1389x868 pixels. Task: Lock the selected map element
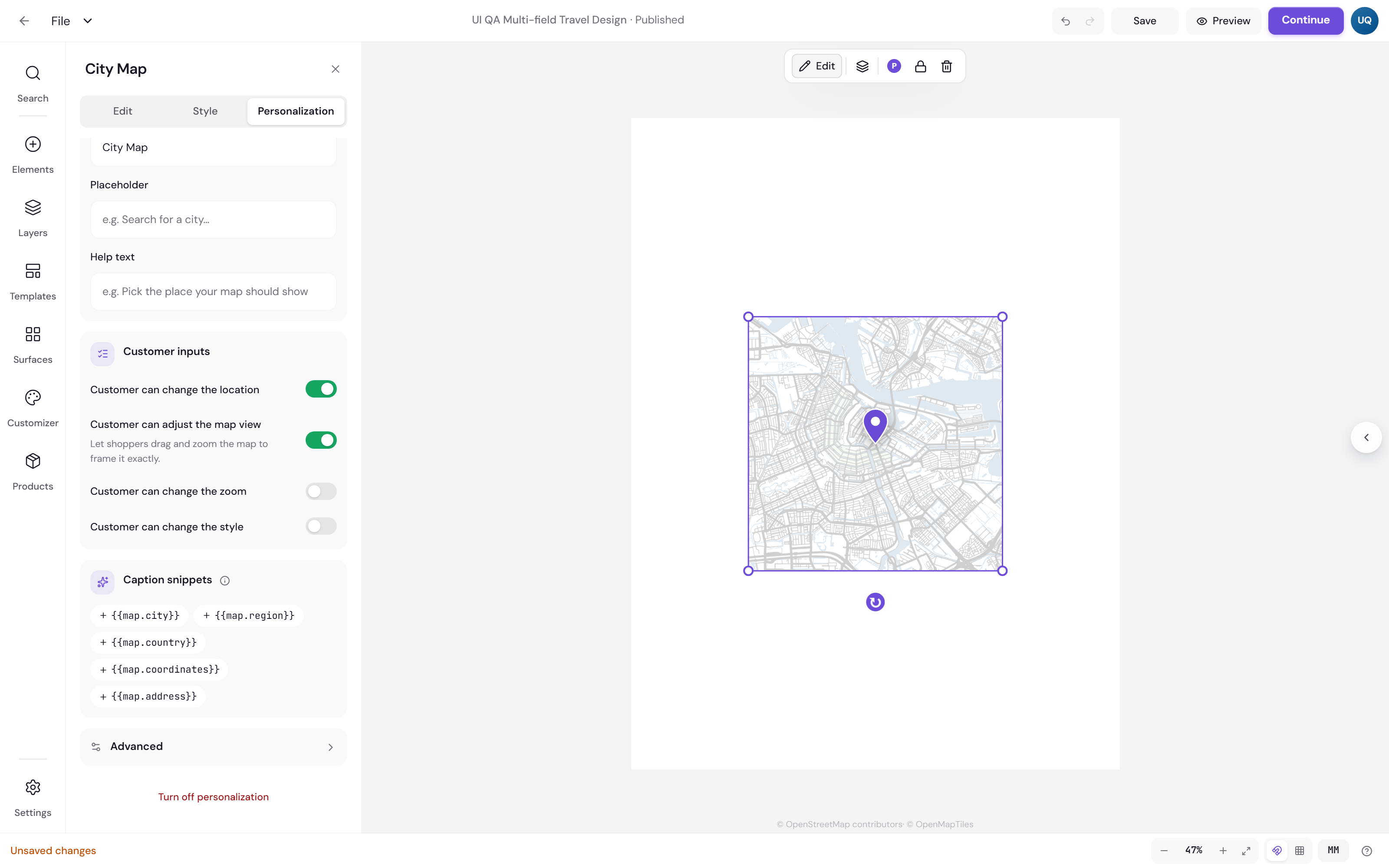[920, 66]
